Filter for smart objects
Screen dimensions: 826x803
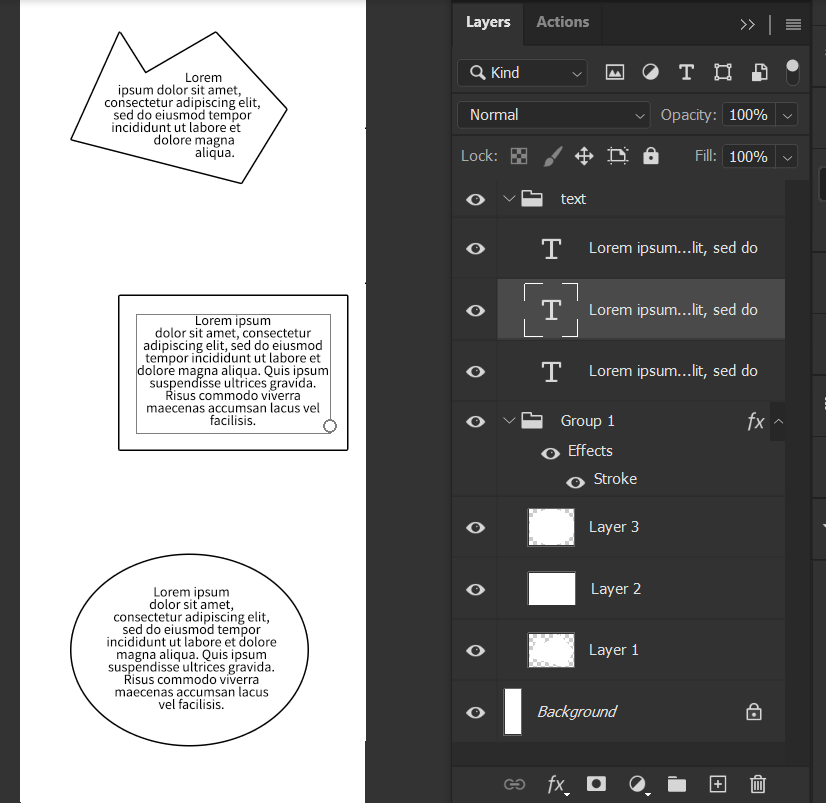pyautogui.click(x=759, y=72)
